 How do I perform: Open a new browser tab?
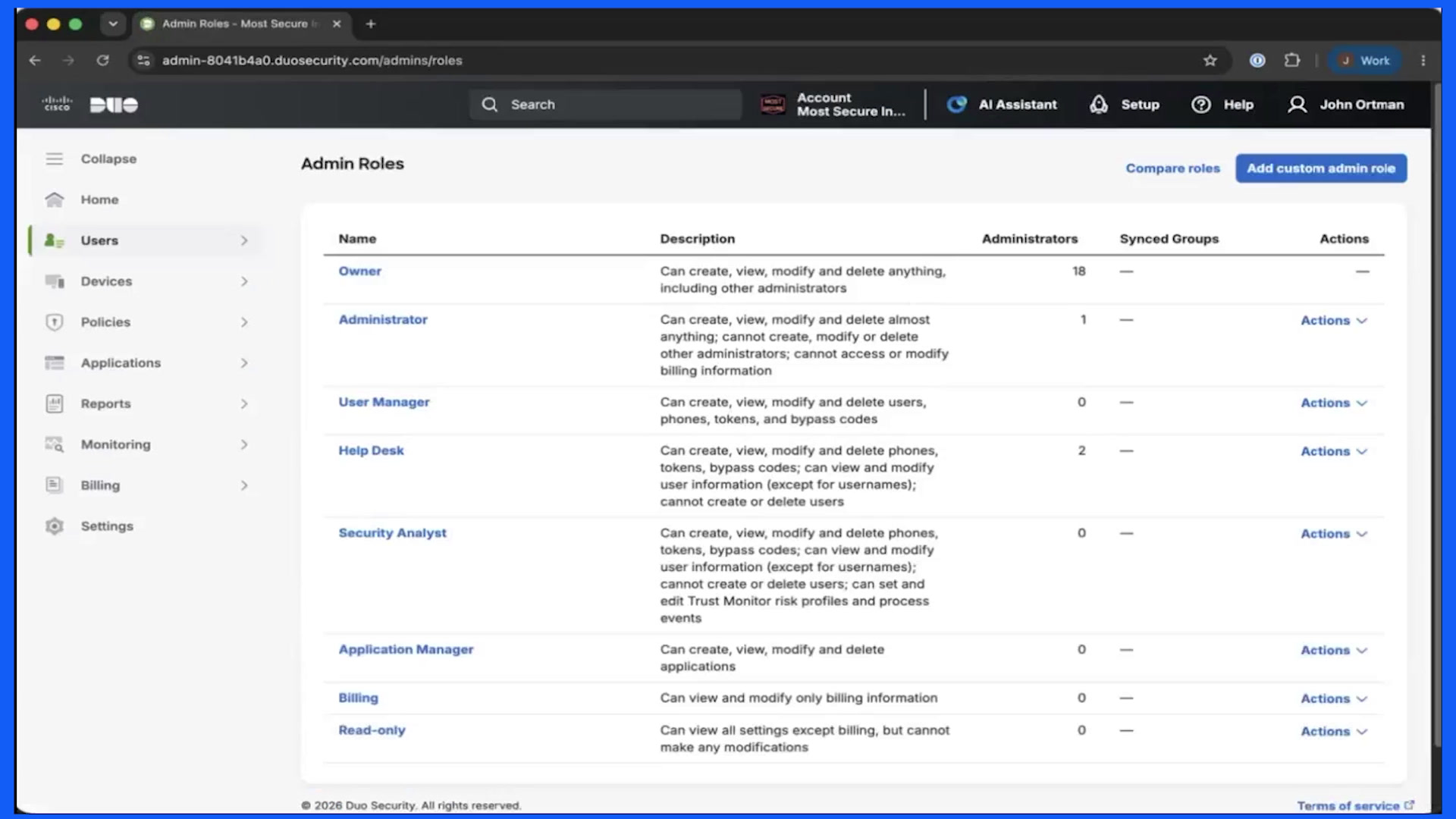pos(371,24)
